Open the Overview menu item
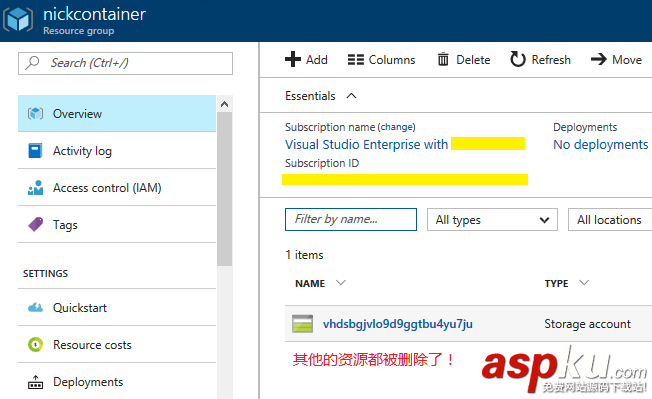 (x=117, y=113)
